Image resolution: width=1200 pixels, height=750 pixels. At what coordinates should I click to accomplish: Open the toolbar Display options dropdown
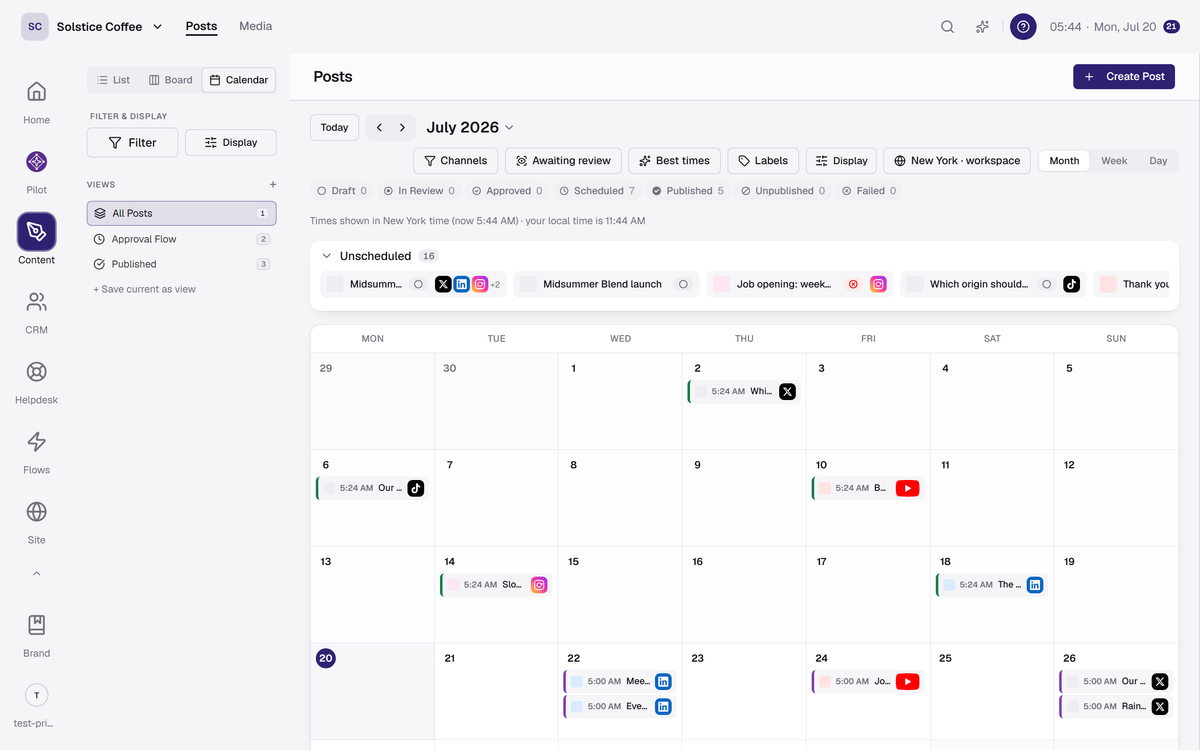click(x=841, y=160)
